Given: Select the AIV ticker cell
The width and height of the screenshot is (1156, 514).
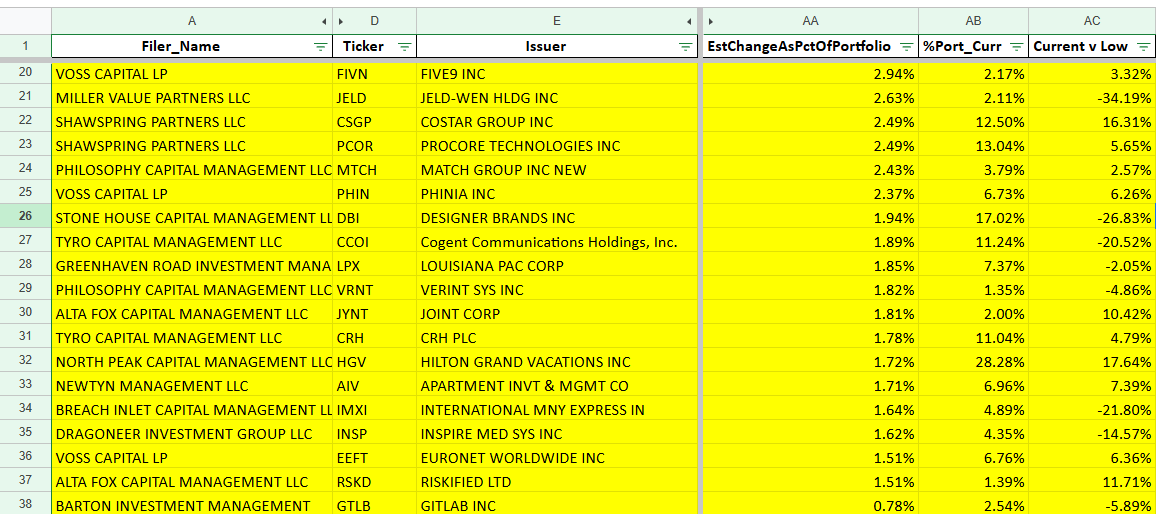Looking at the screenshot, I should click(375, 386).
